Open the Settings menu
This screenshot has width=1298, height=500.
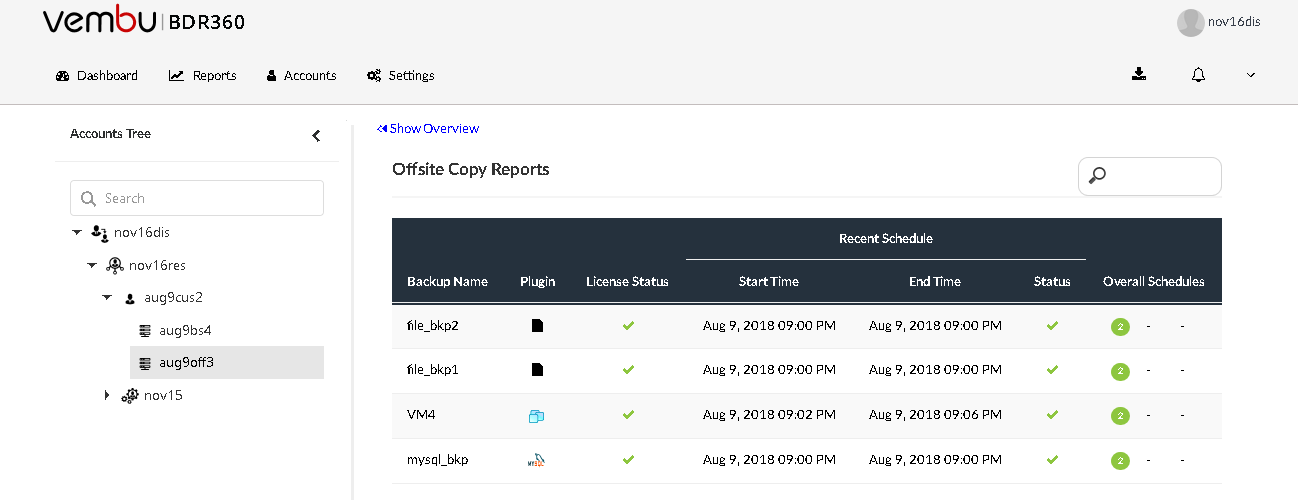[400, 75]
